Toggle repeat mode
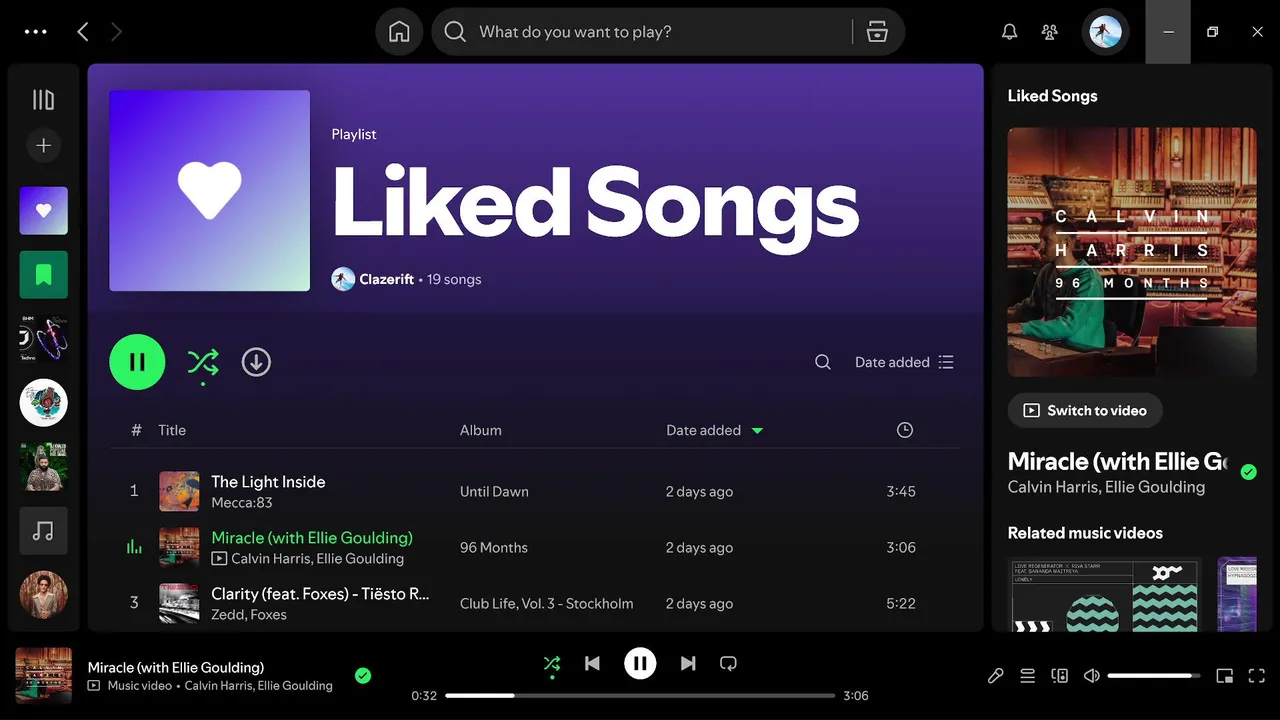 pyautogui.click(x=729, y=663)
